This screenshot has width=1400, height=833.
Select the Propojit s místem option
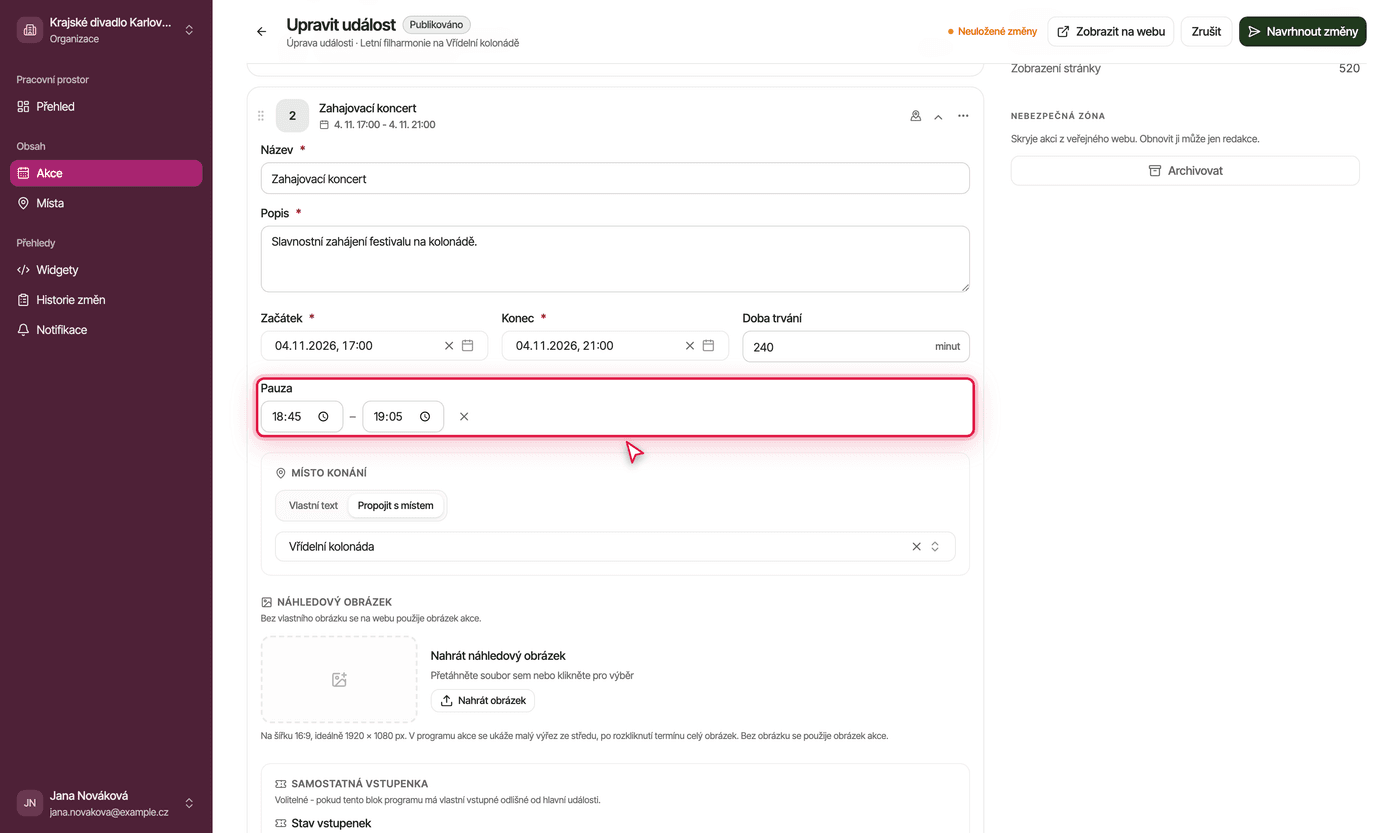click(396, 506)
